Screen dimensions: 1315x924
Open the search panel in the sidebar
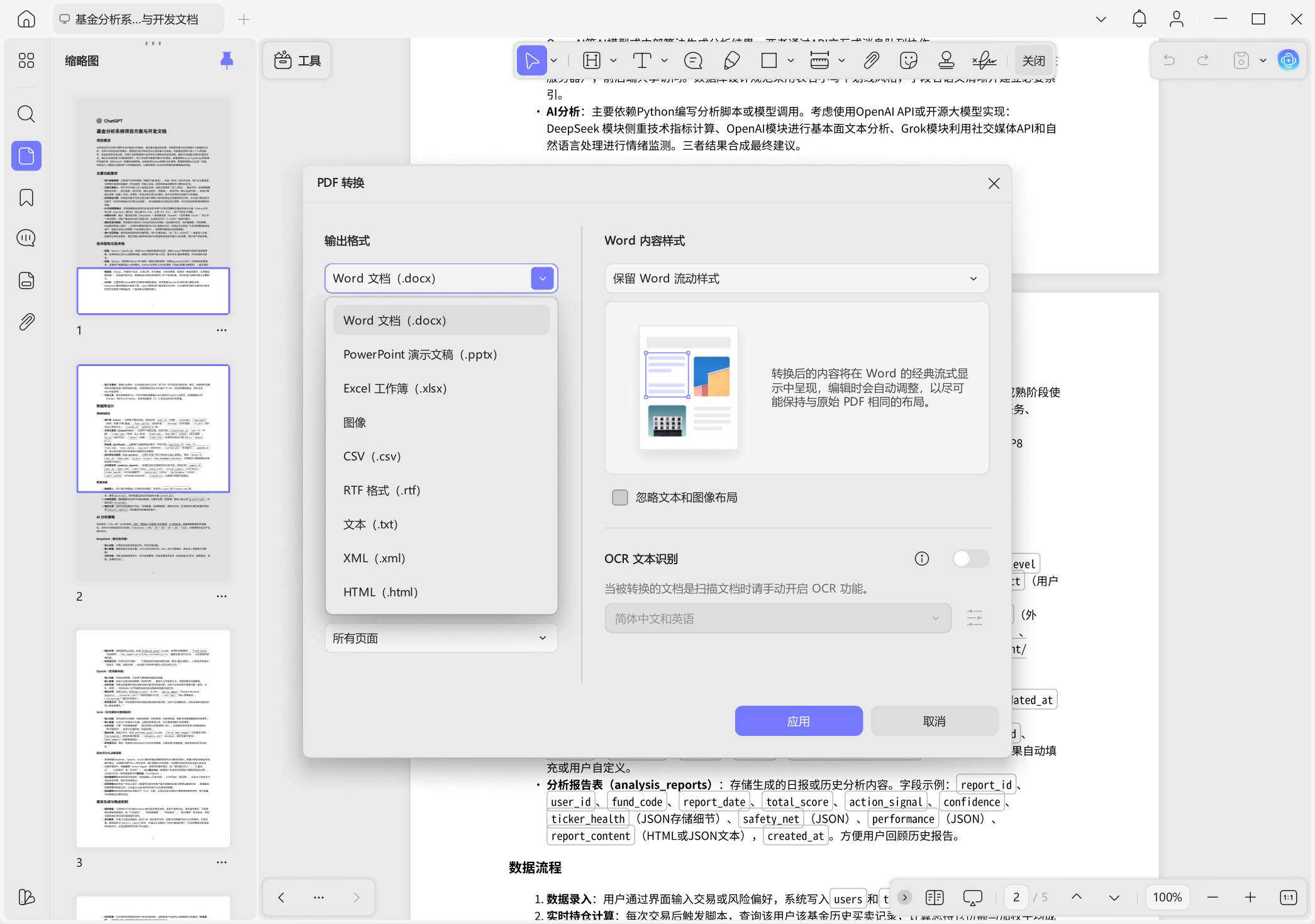[26, 114]
